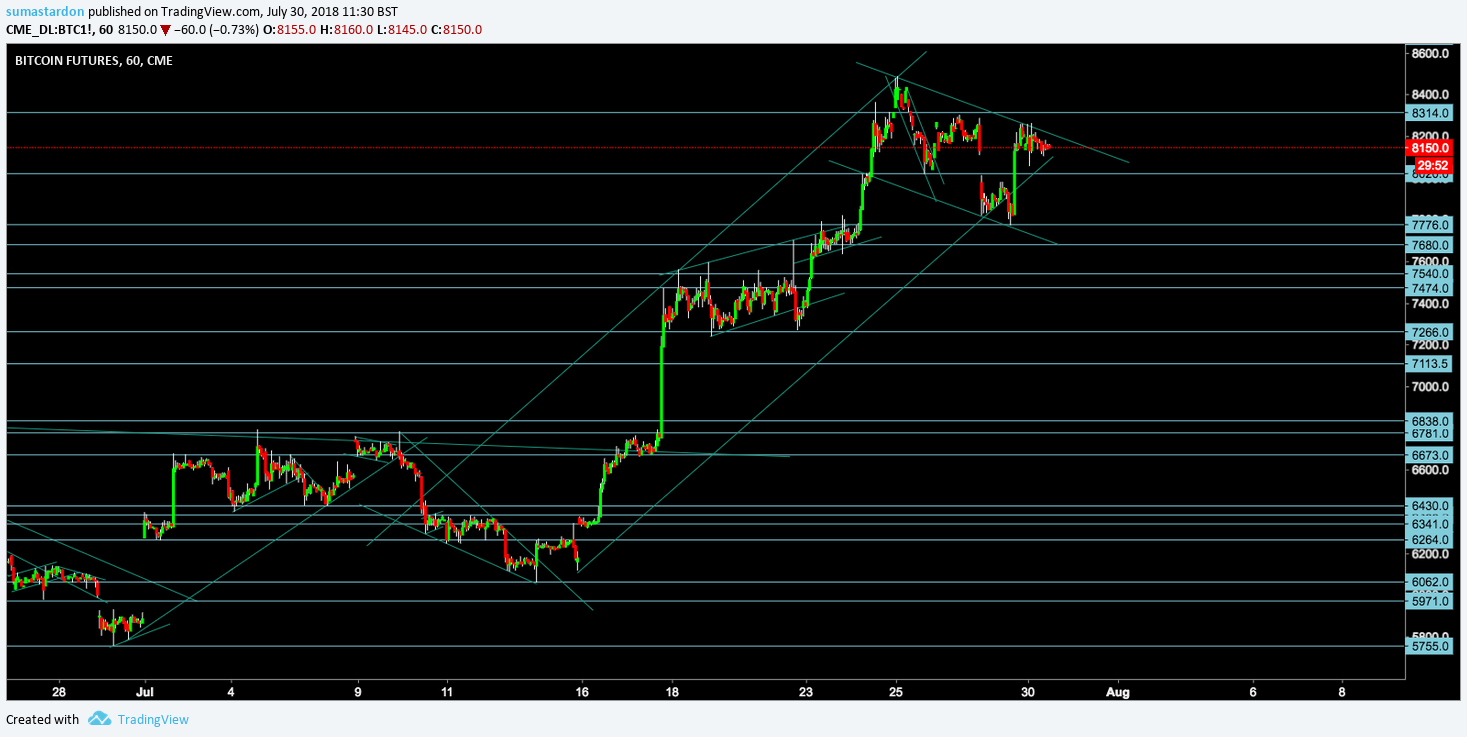Click the Aug label on the time axis
This screenshot has height=737, width=1467.
point(1119,691)
